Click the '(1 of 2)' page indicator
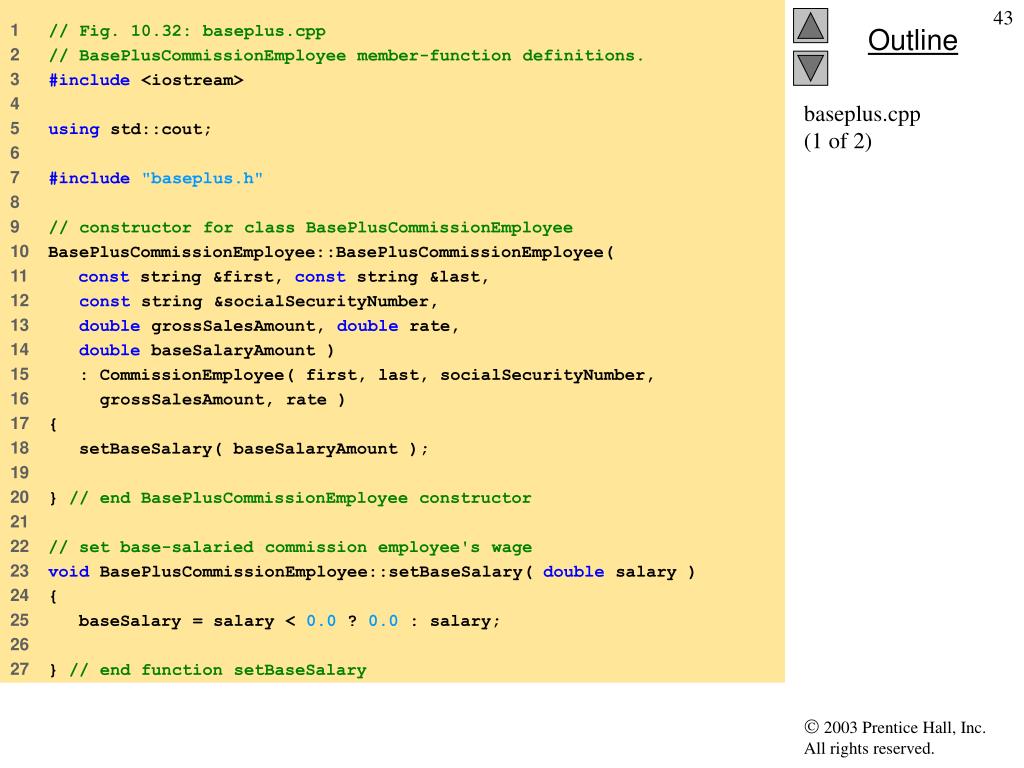1024x768 pixels. [837, 141]
